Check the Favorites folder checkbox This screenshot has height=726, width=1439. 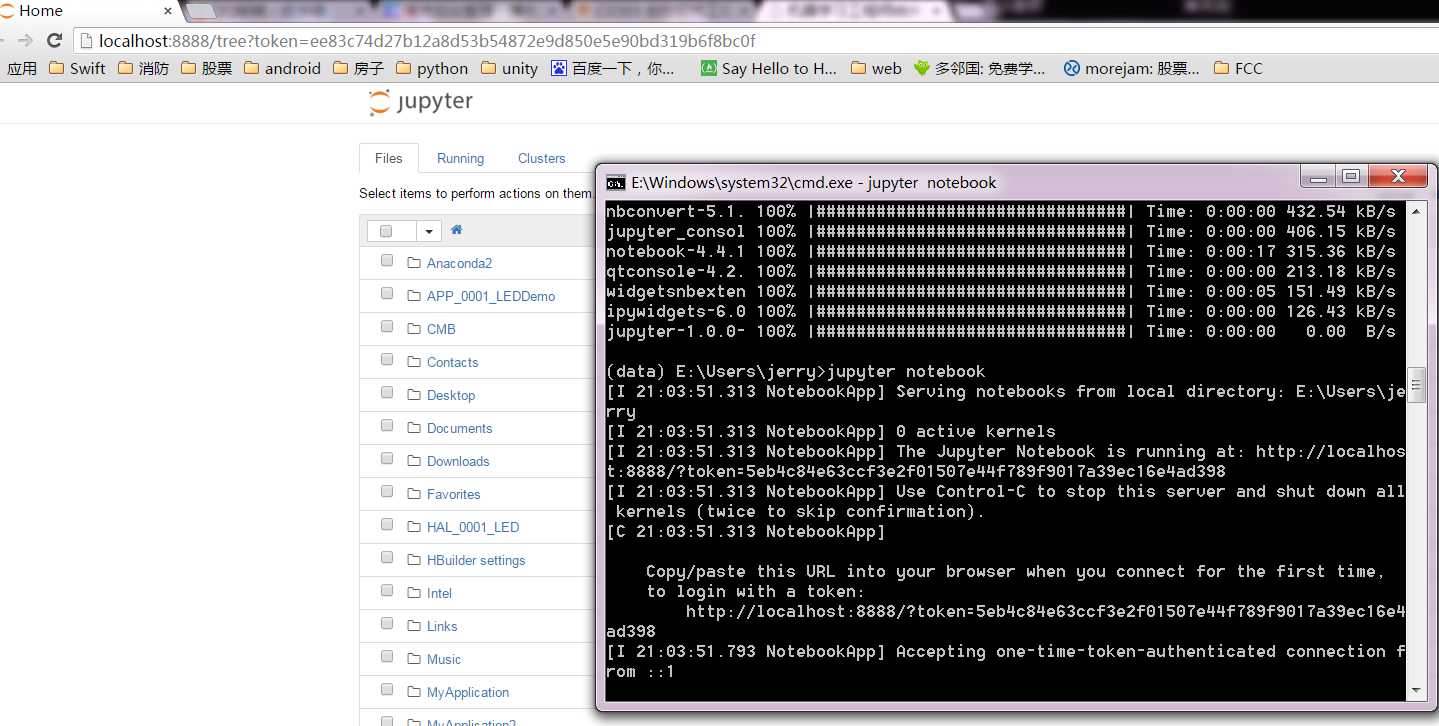387,492
